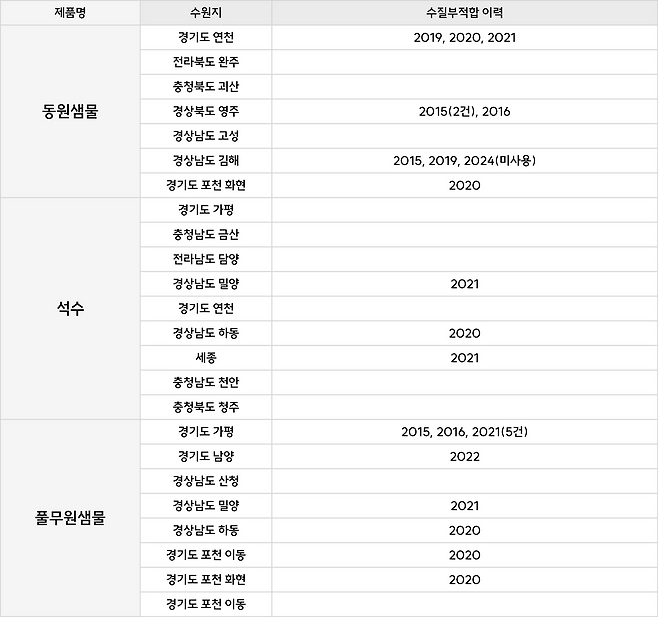The height and width of the screenshot is (617, 658).
Task: Select the "2015(2건), 2016" history cell
Action: click(464, 111)
